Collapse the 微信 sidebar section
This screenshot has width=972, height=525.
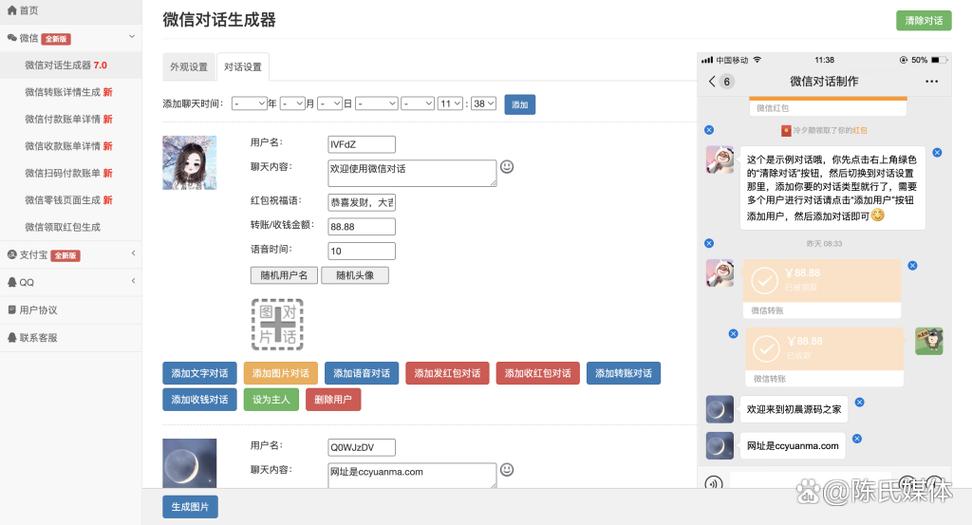(x=132, y=37)
